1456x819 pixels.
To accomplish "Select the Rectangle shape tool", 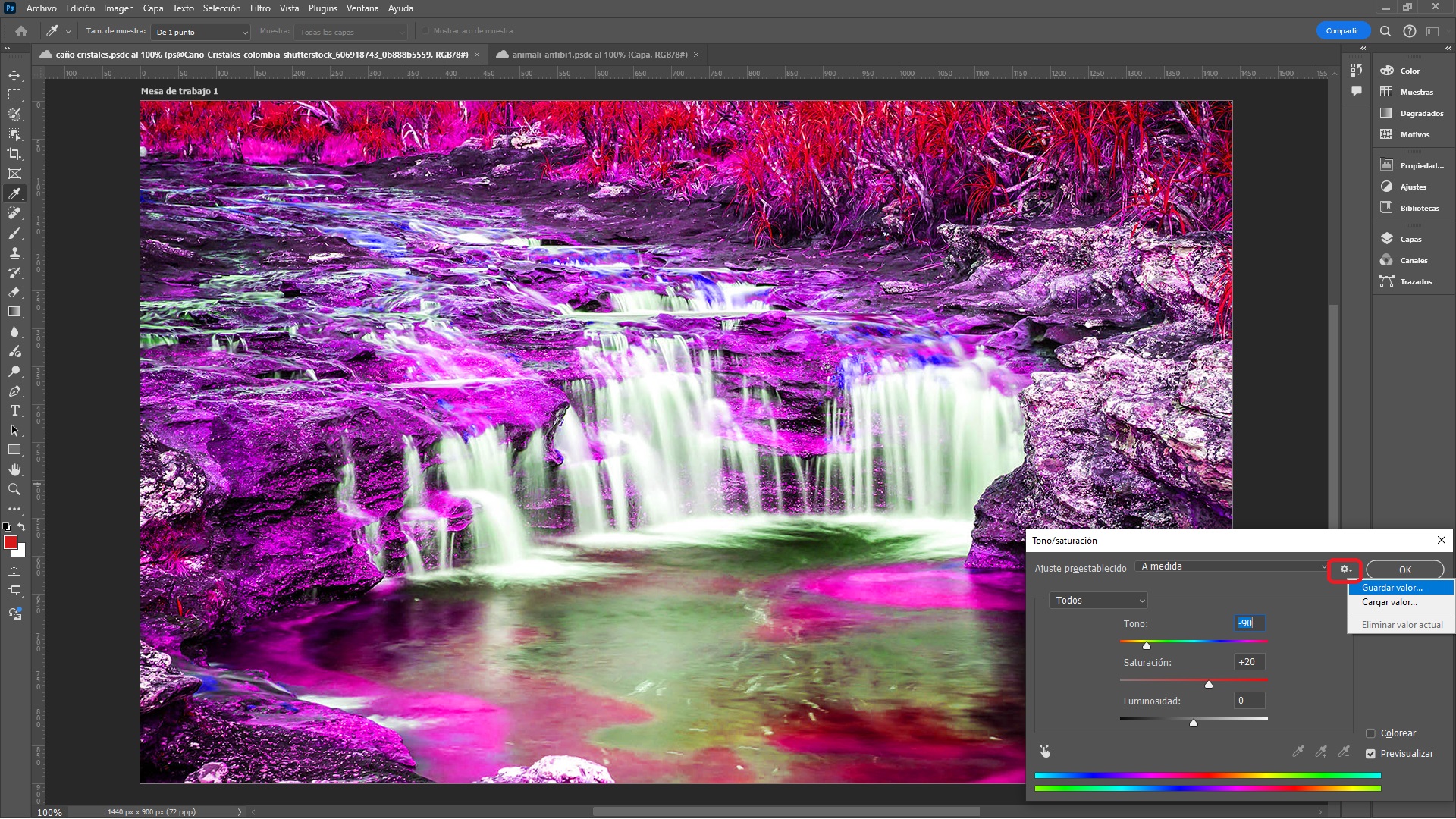I will click(14, 450).
